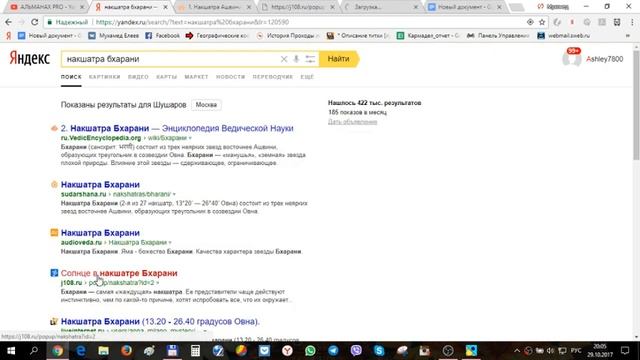Show more bookmarks via the » chevron
Viewport: 640px width, 360px height.
[x=628, y=36]
